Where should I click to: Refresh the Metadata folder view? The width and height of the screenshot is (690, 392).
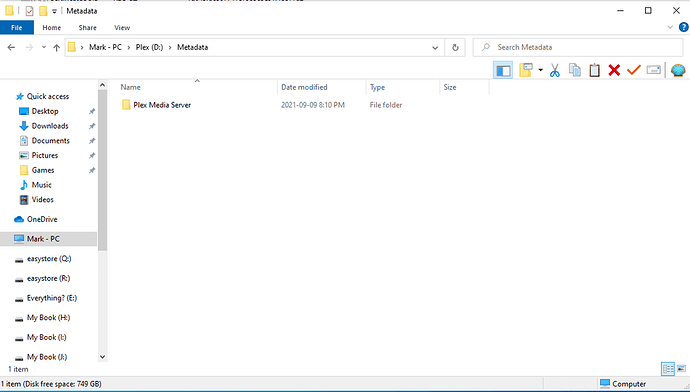(455, 48)
